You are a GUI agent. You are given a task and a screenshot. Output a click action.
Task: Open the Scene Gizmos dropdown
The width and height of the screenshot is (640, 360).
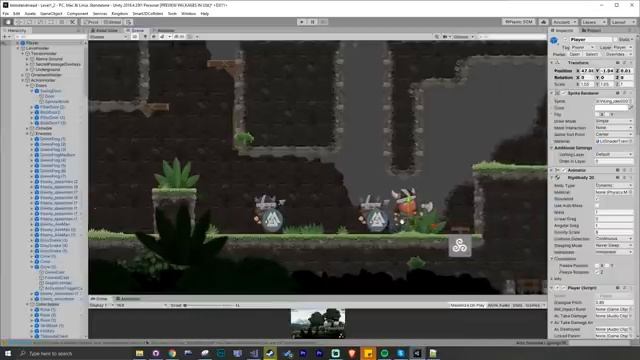463,37
